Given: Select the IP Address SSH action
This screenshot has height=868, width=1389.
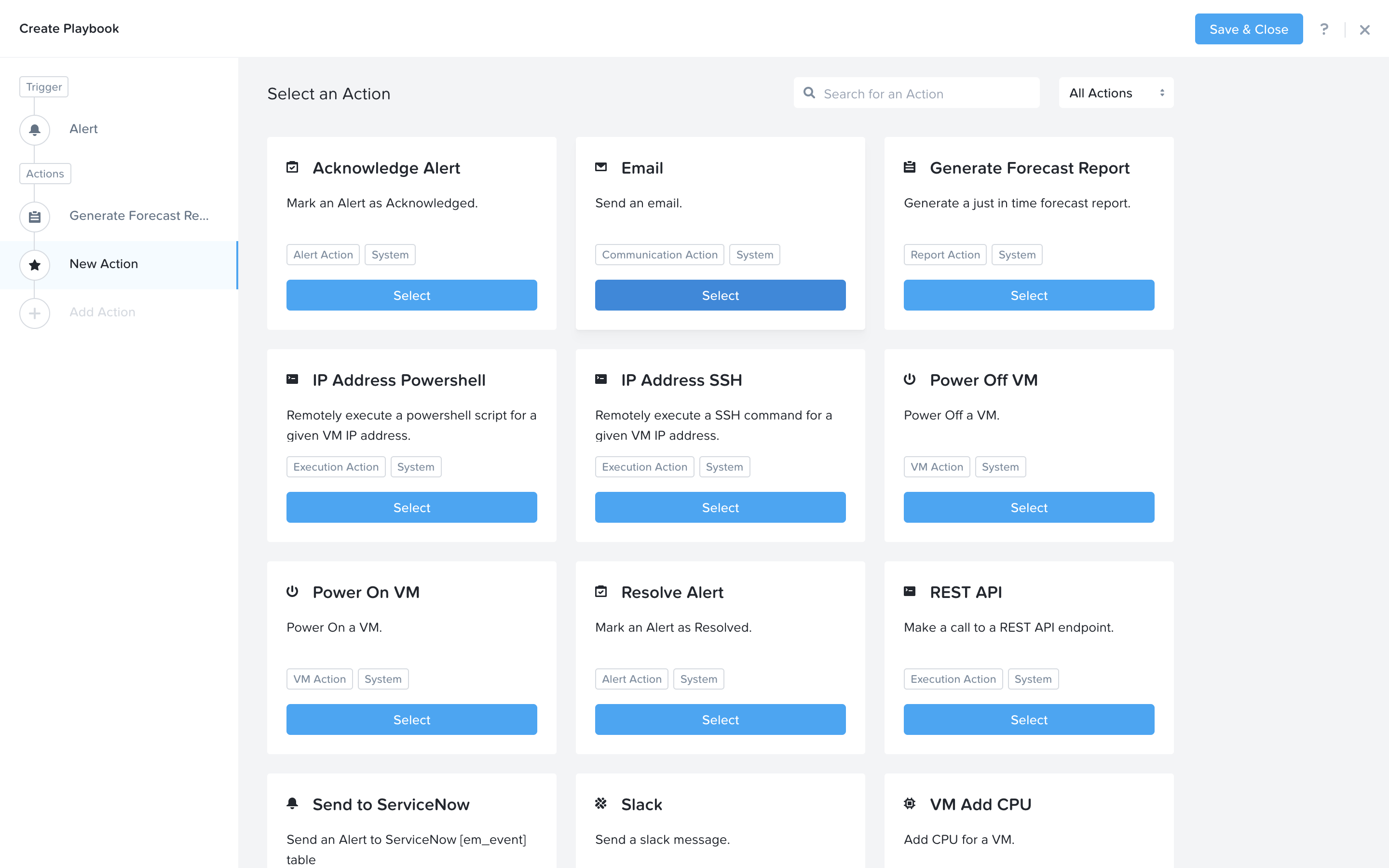Looking at the screenshot, I should click(721, 507).
